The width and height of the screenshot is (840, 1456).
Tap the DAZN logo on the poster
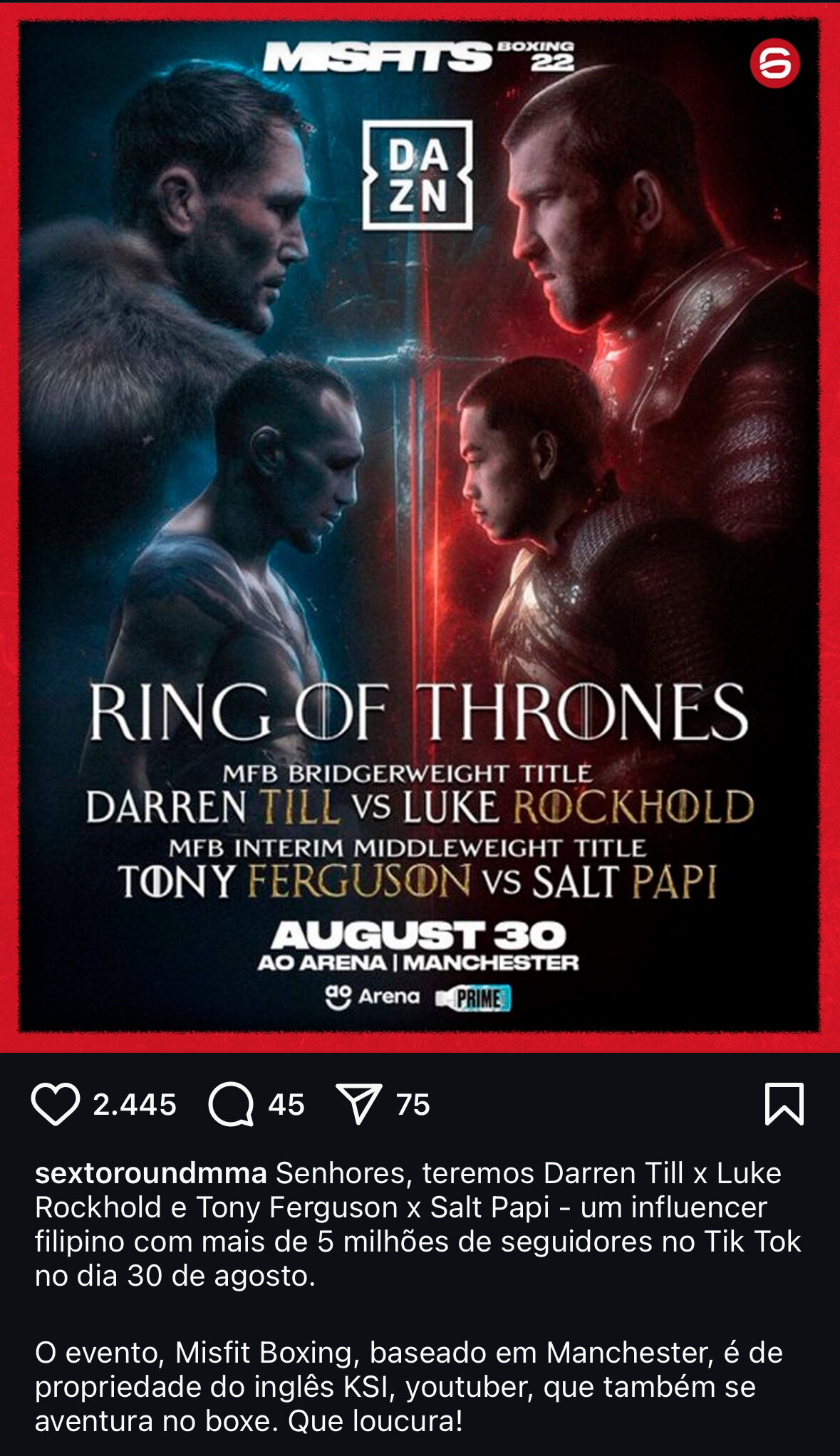pos(418,175)
